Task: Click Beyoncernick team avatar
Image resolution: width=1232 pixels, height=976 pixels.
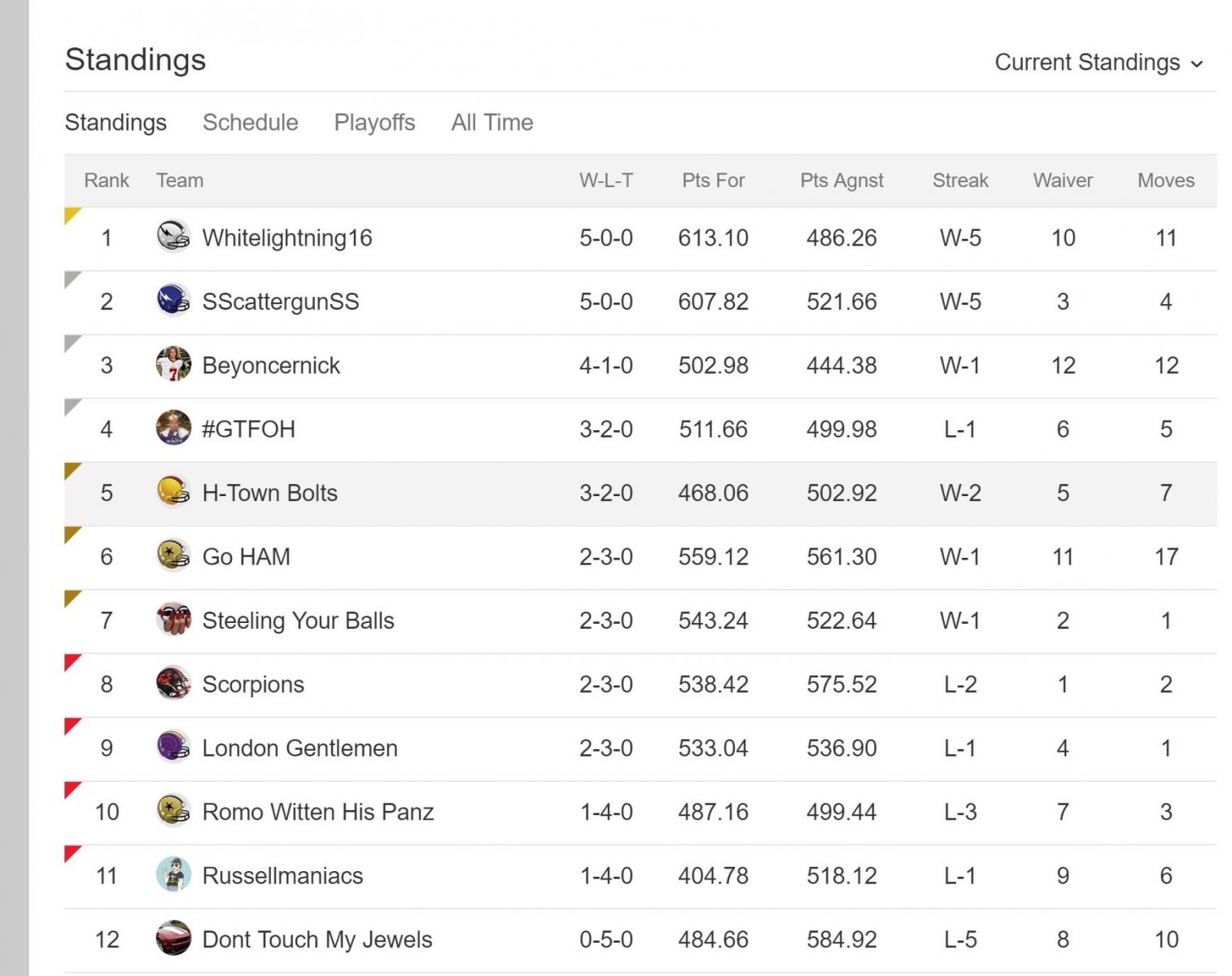Action: pos(173,365)
